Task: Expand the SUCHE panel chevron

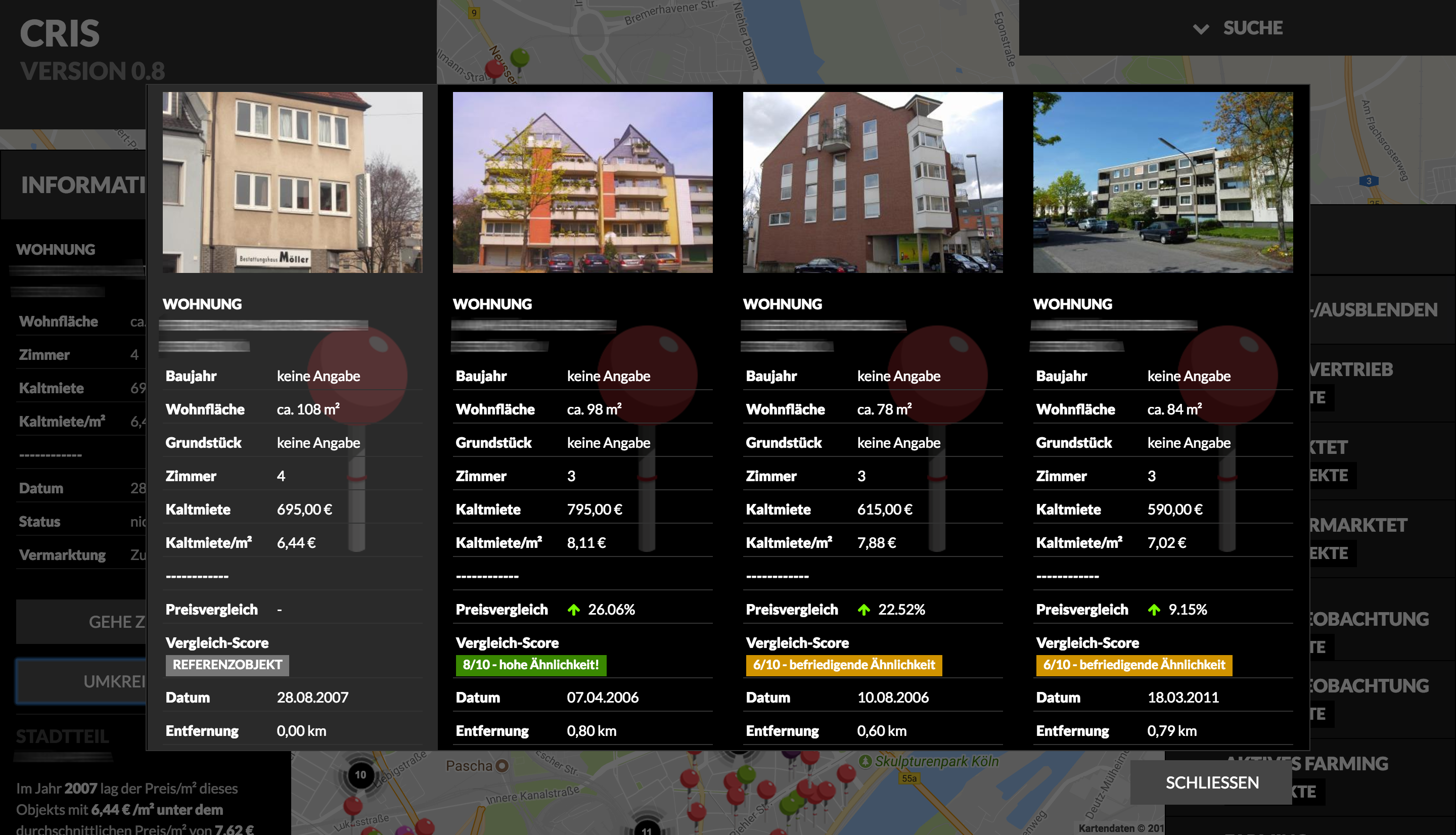Action: [x=1201, y=29]
